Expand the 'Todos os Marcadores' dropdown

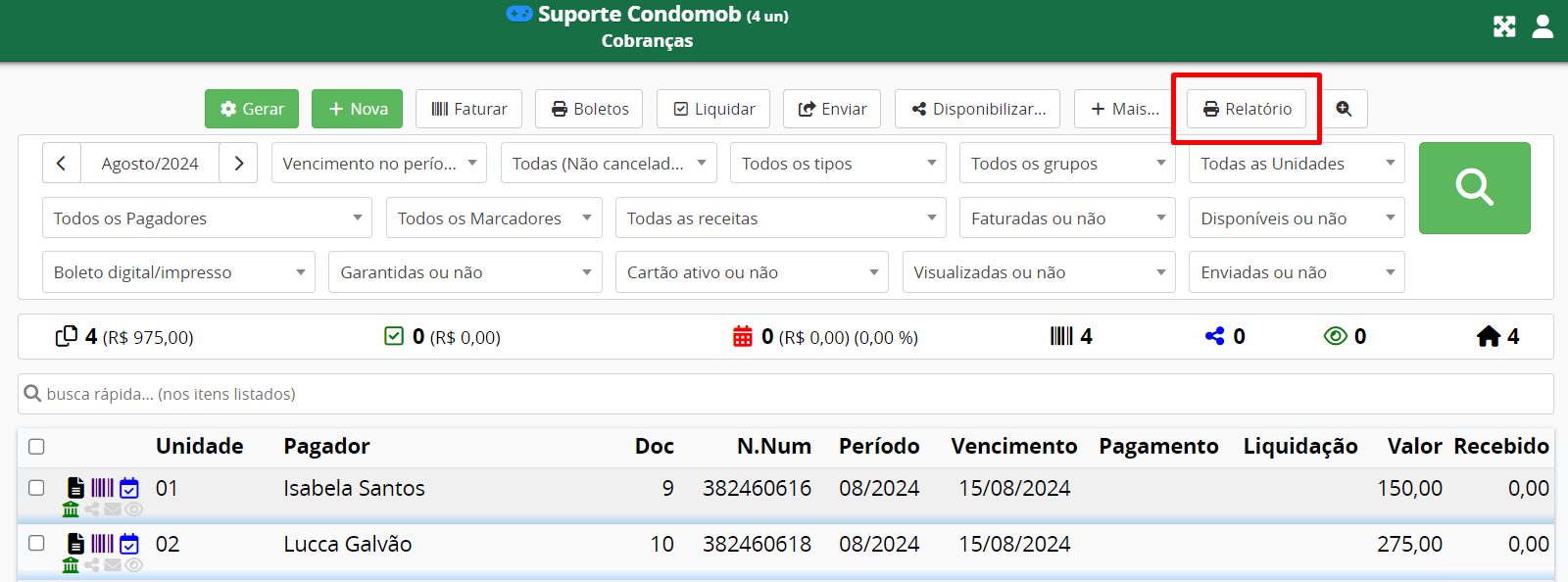[x=494, y=218]
